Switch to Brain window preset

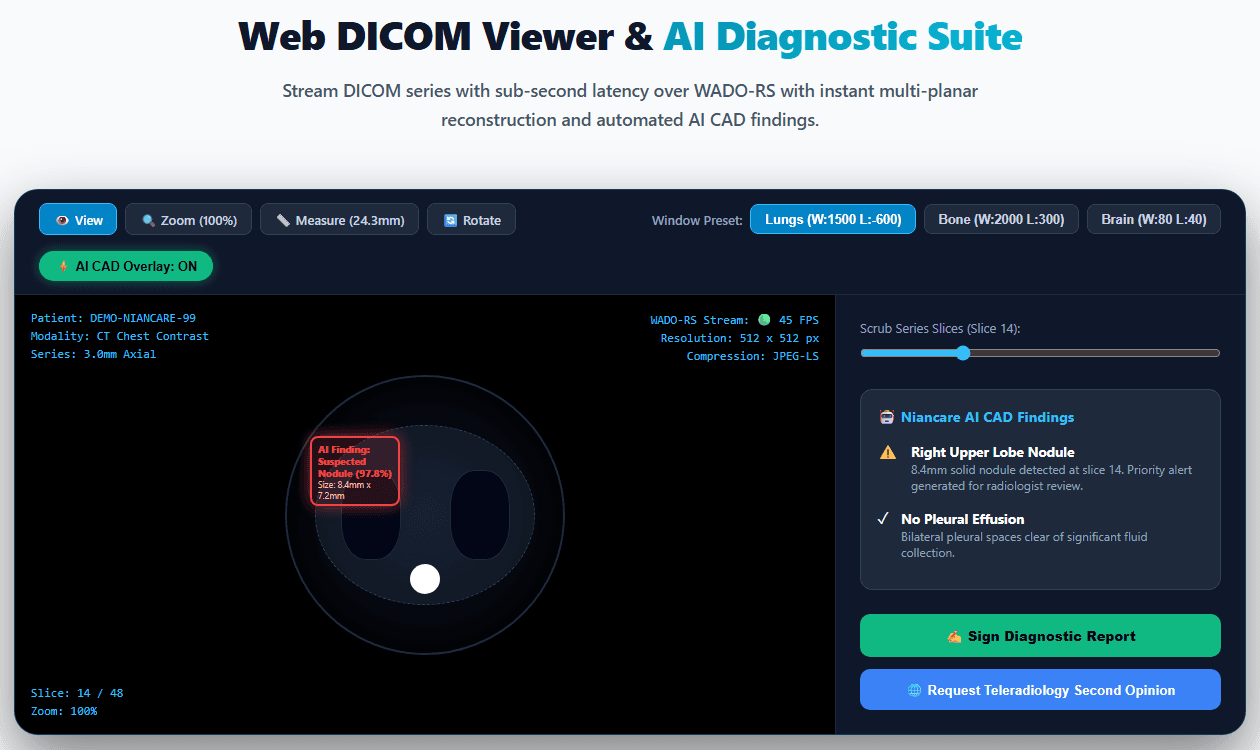click(x=1154, y=219)
